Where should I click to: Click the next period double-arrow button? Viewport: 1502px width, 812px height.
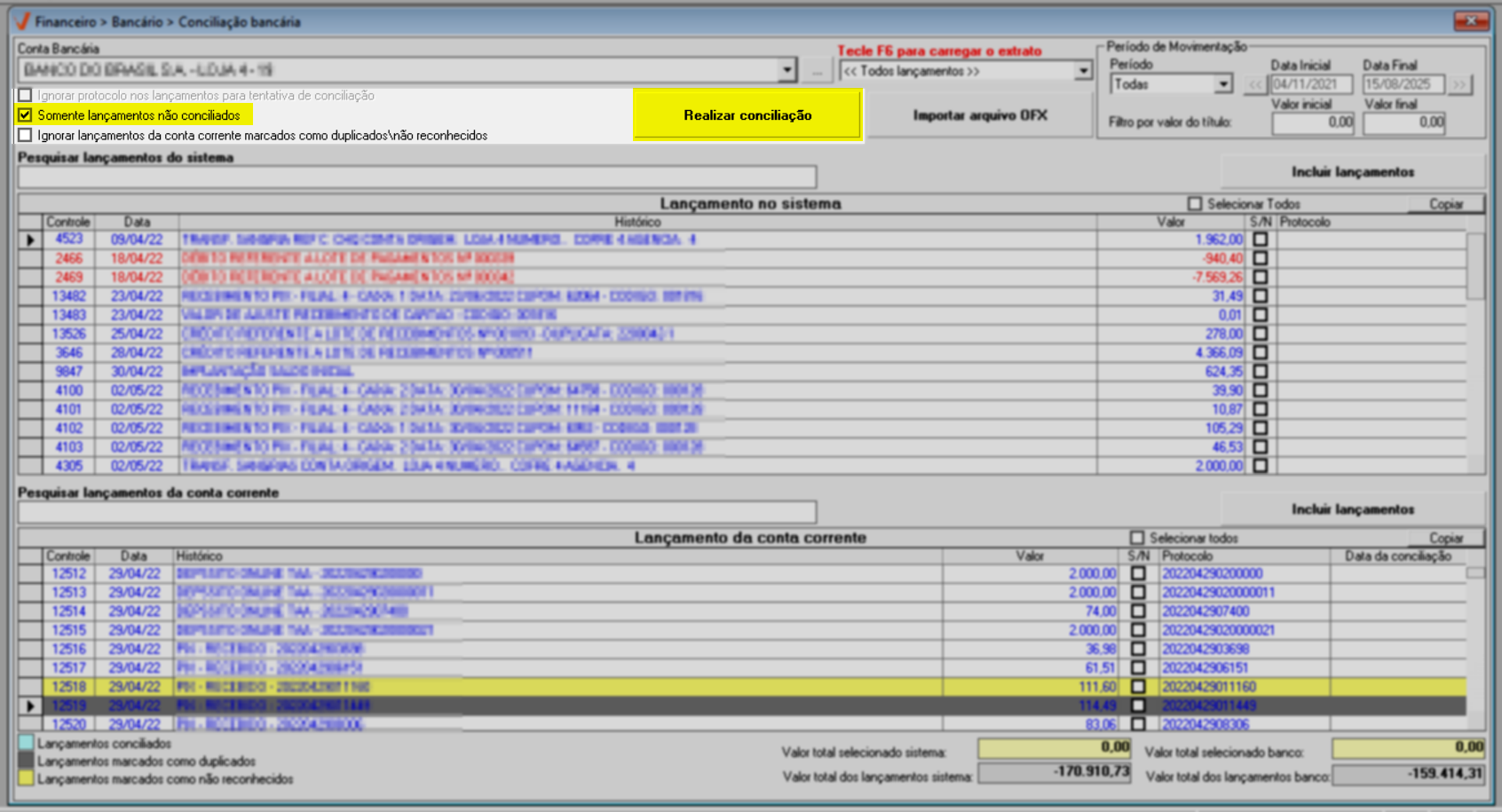coord(1459,85)
